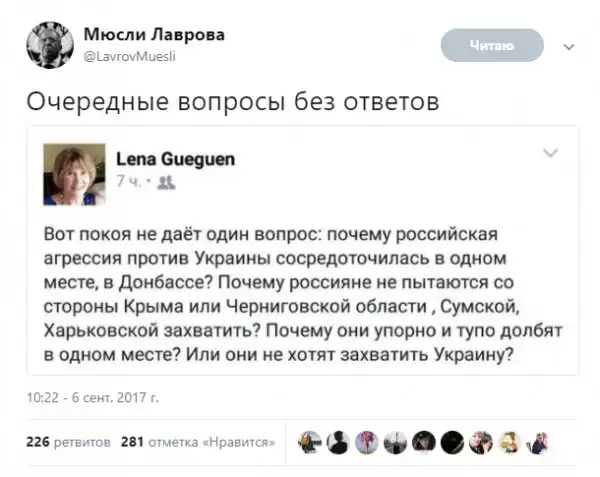The image size is (600, 477).
Task: Click the tweet timestamp 10:22 - 6 сент. 2017
Action: tap(91, 396)
